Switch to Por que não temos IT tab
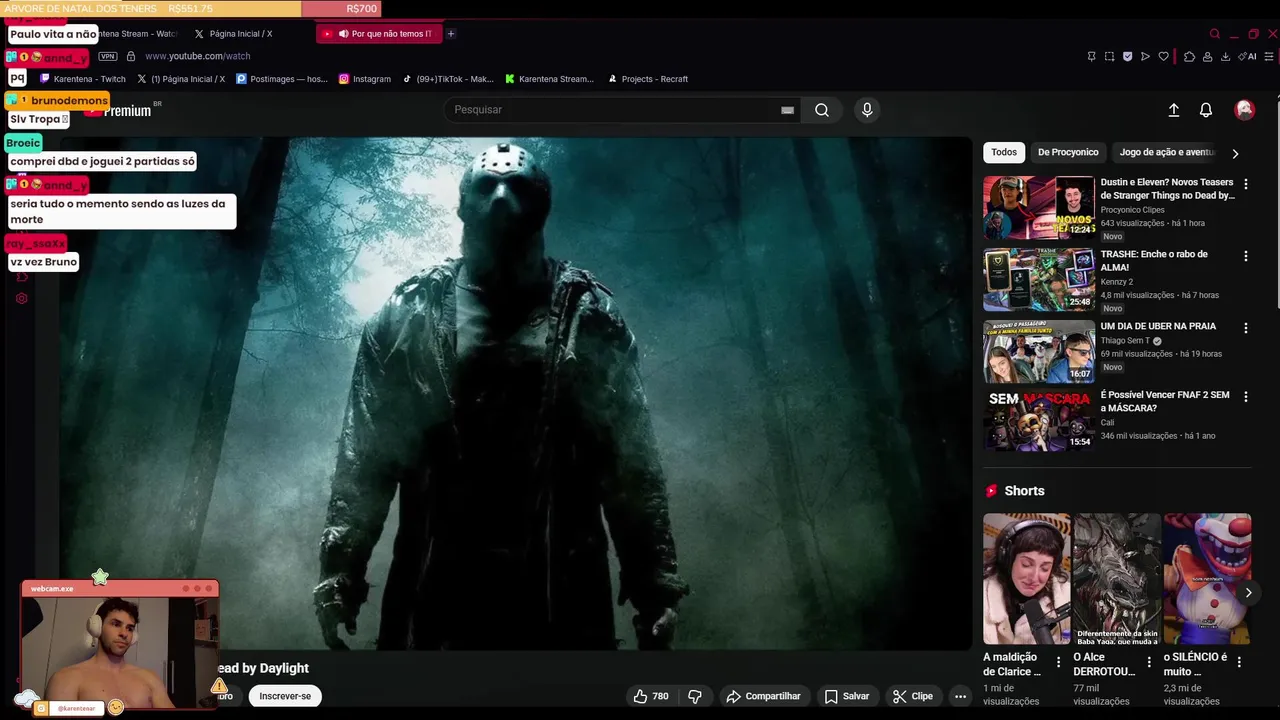 (x=380, y=34)
